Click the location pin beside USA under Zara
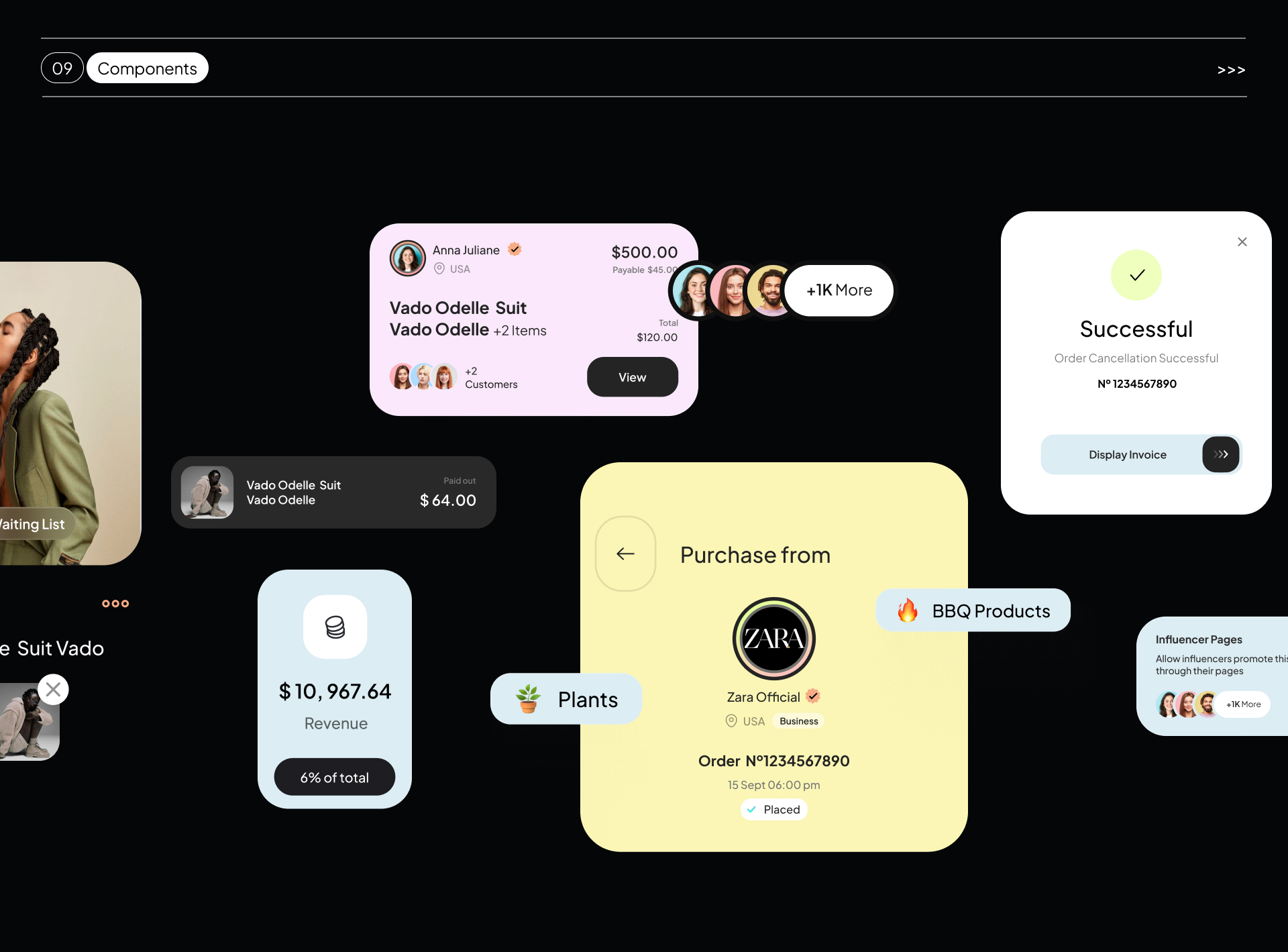 tap(731, 721)
